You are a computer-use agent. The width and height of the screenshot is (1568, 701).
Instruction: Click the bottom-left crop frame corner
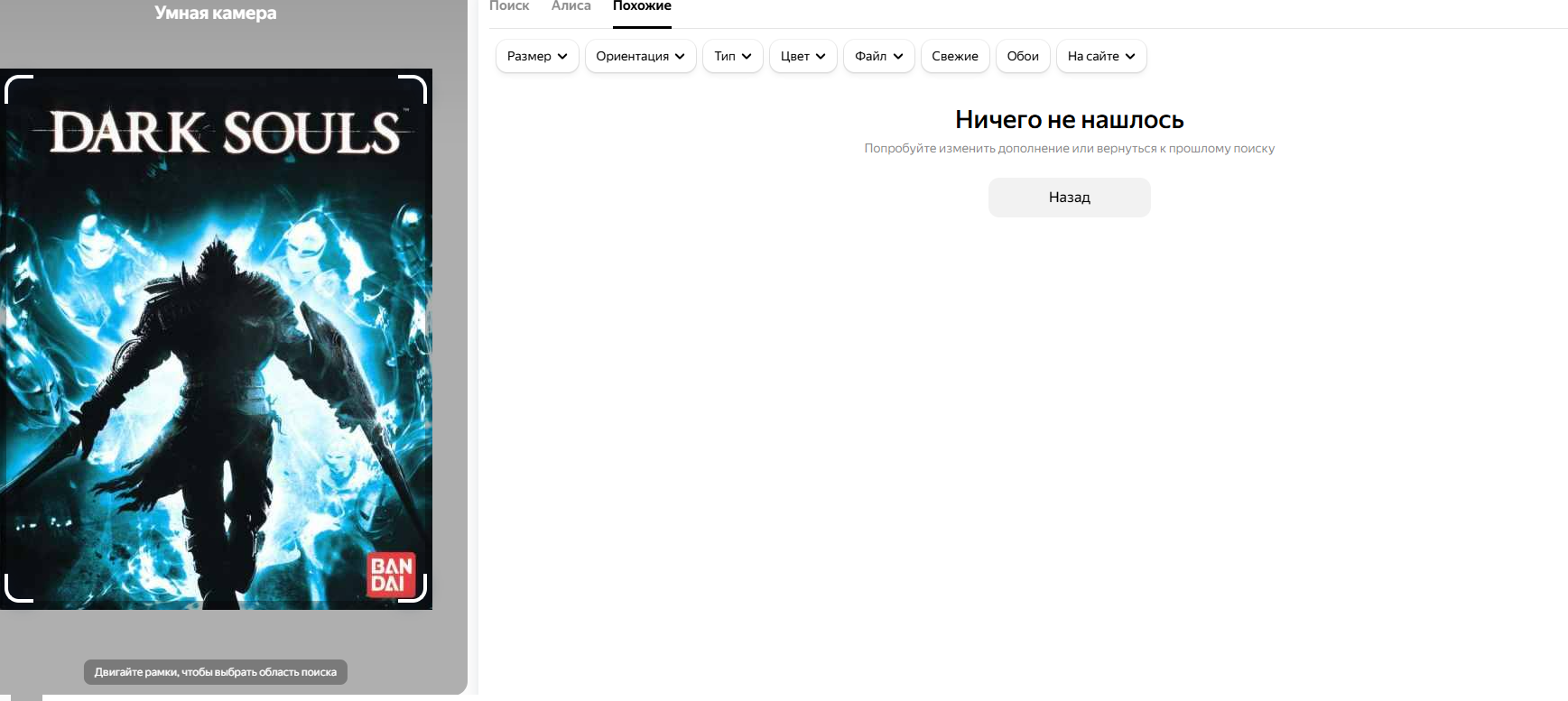(18, 588)
